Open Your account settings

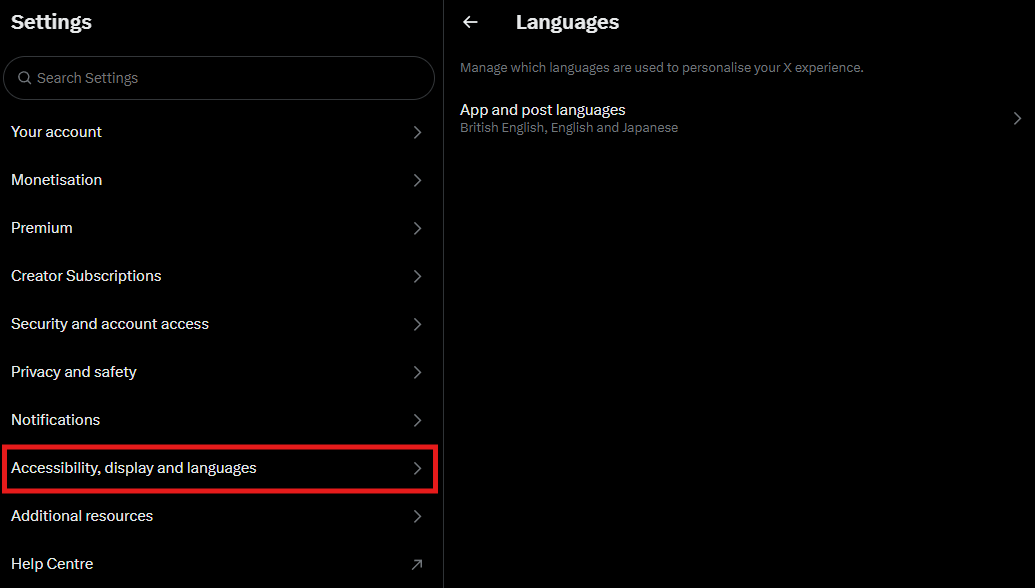point(219,132)
